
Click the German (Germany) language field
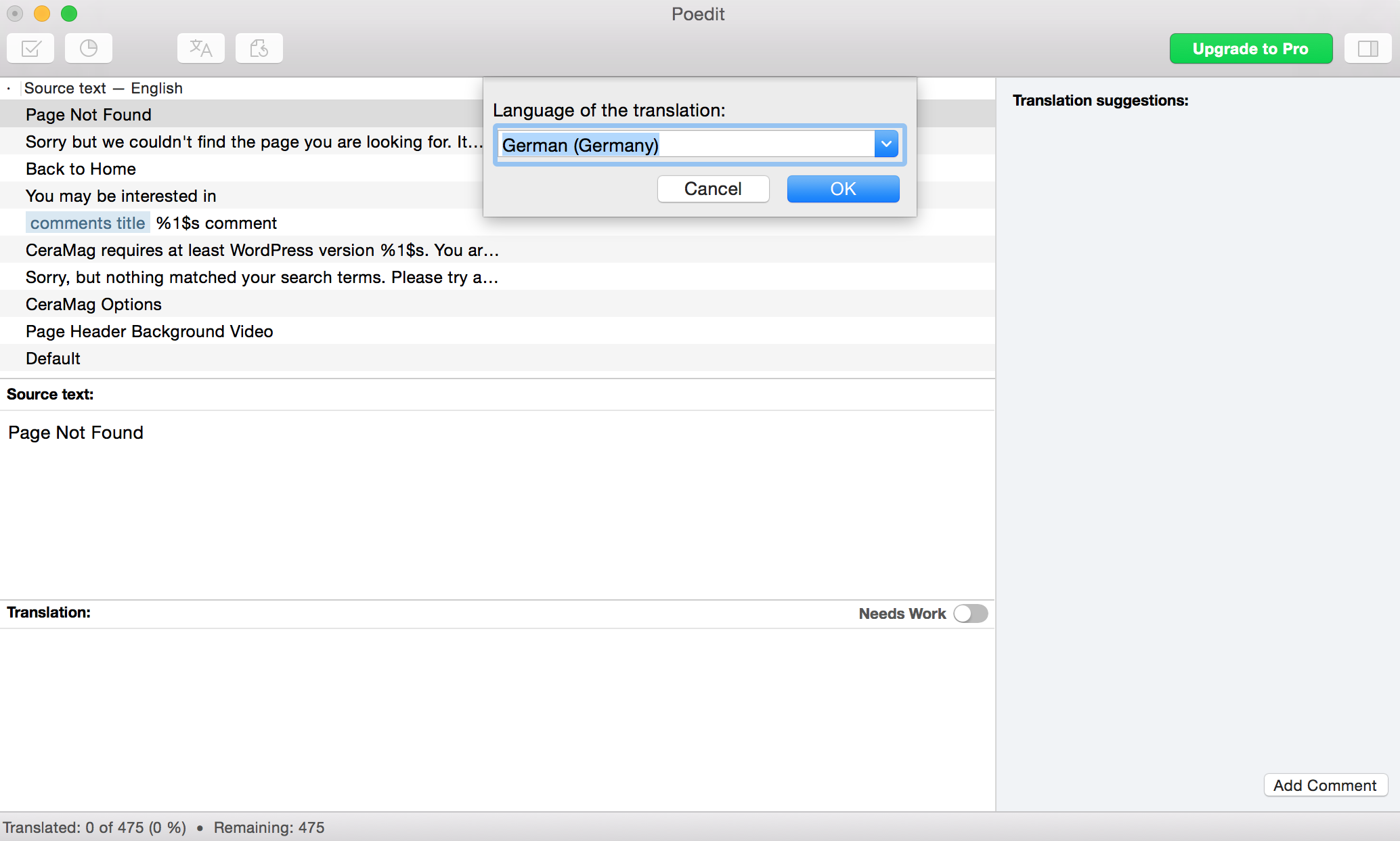coord(684,145)
